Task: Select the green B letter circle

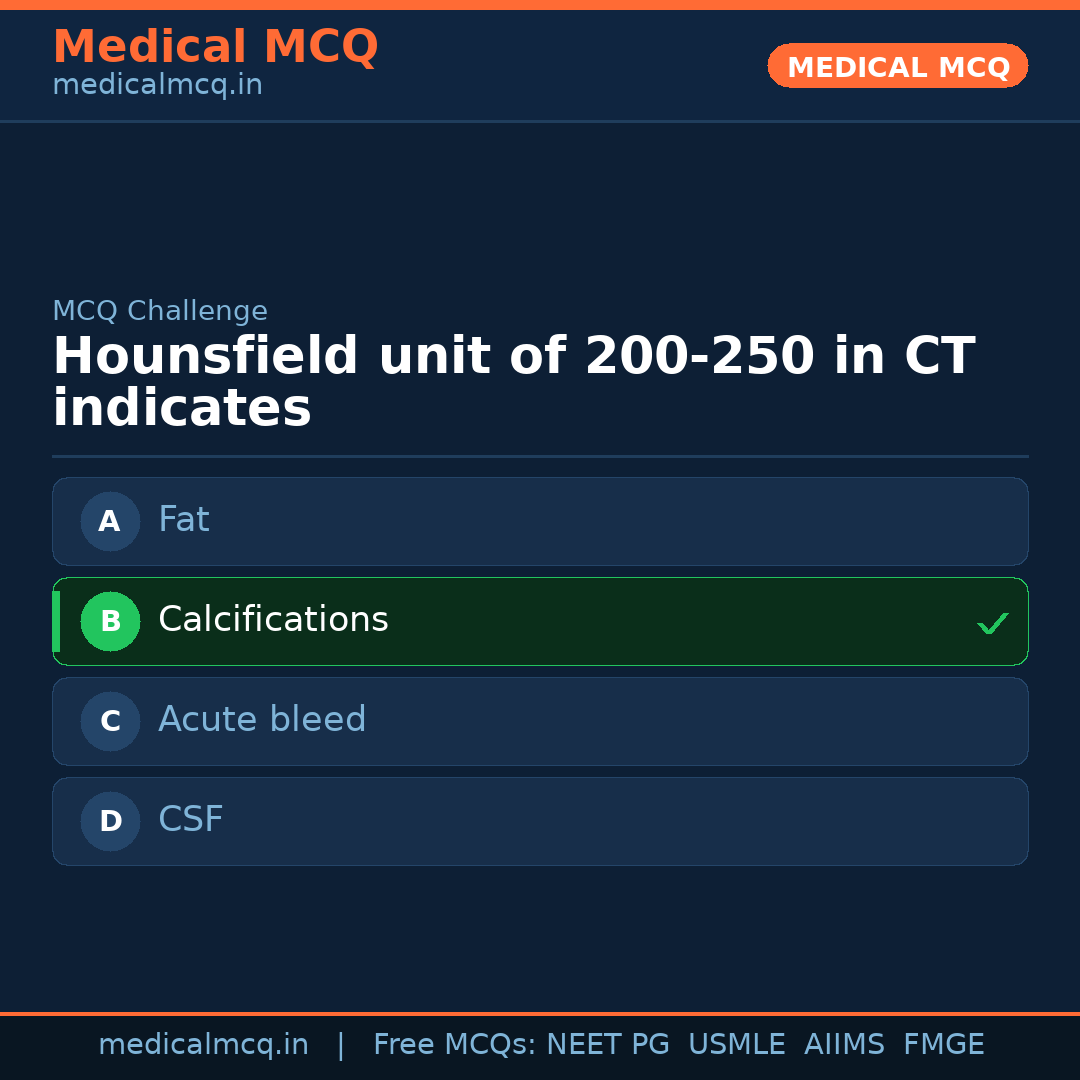Action: [x=110, y=621]
